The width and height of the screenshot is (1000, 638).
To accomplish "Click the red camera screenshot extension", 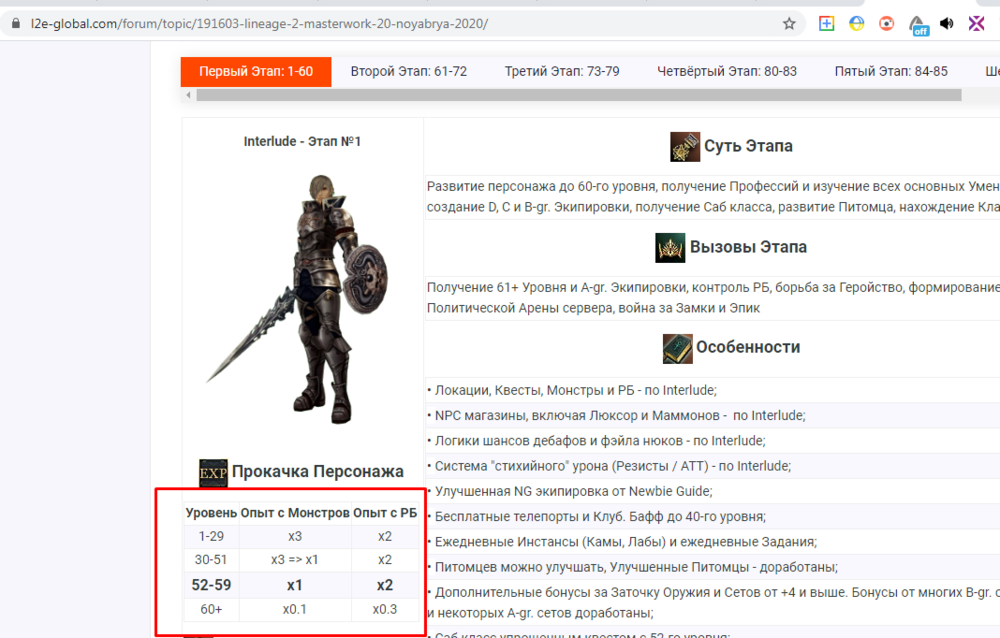I will click(x=887, y=23).
